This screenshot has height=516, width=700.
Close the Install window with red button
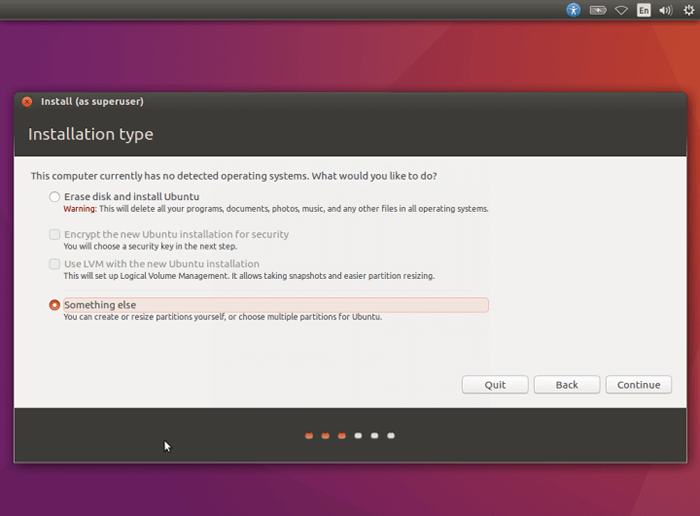pos(27,102)
